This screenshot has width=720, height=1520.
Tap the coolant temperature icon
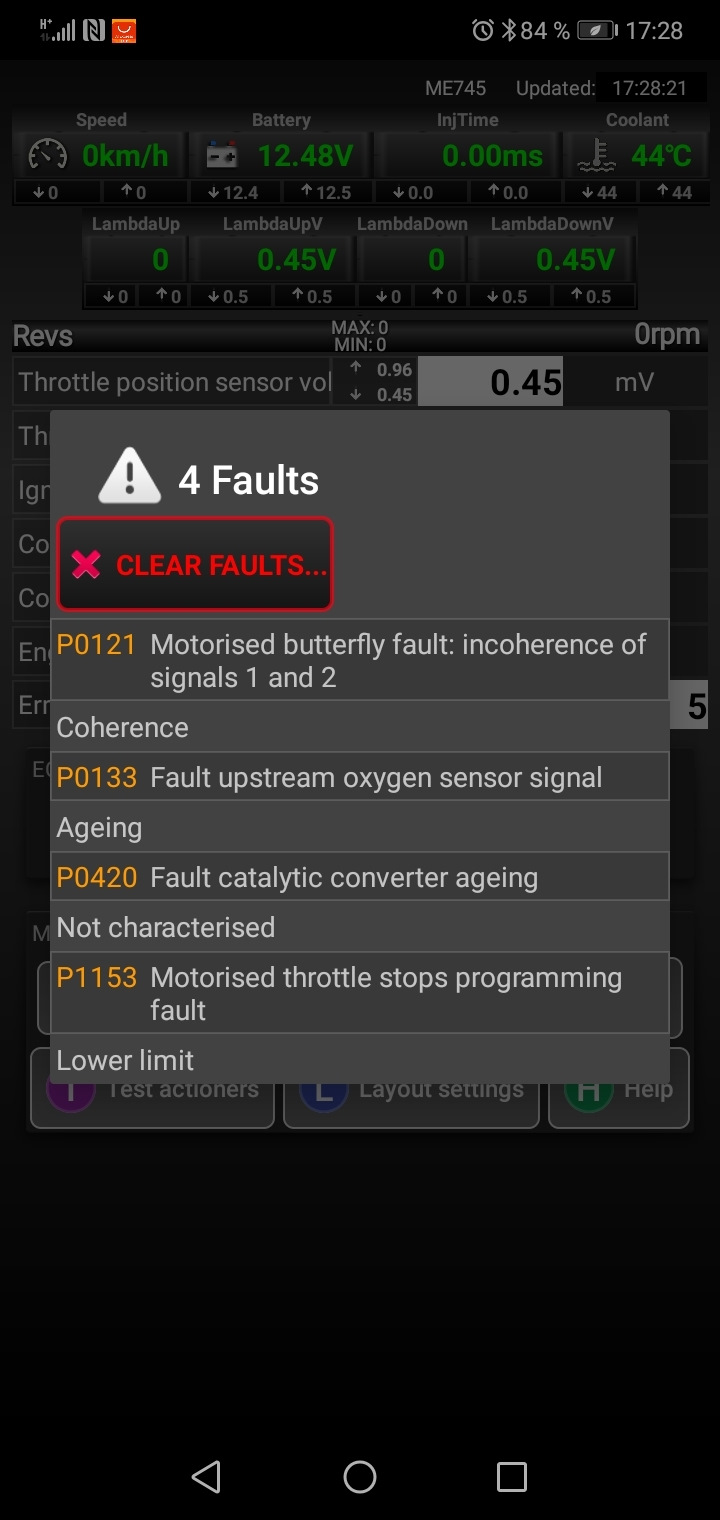pyautogui.click(x=599, y=156)
